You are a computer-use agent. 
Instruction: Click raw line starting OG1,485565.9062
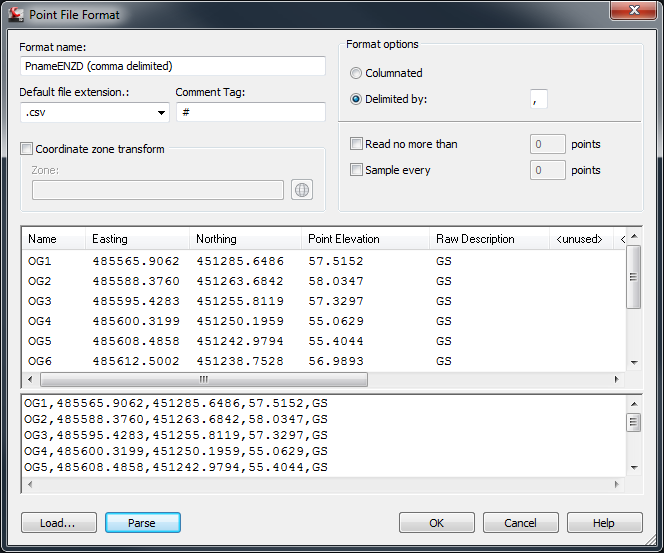176,403
